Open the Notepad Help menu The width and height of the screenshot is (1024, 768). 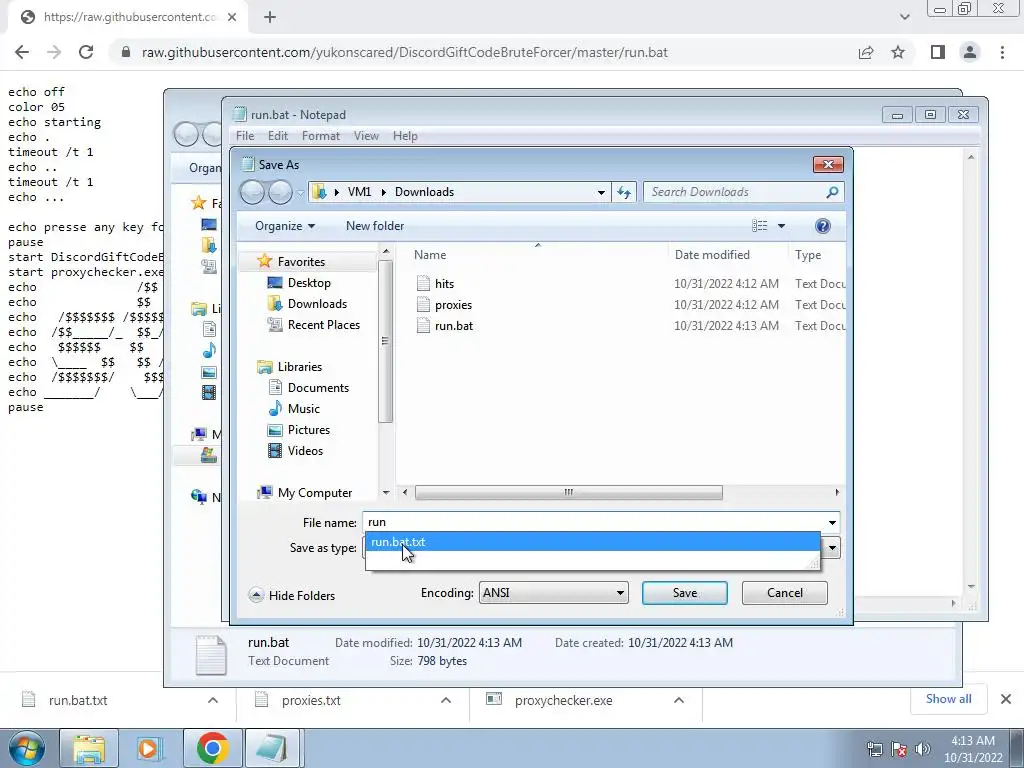coord(405,136)
